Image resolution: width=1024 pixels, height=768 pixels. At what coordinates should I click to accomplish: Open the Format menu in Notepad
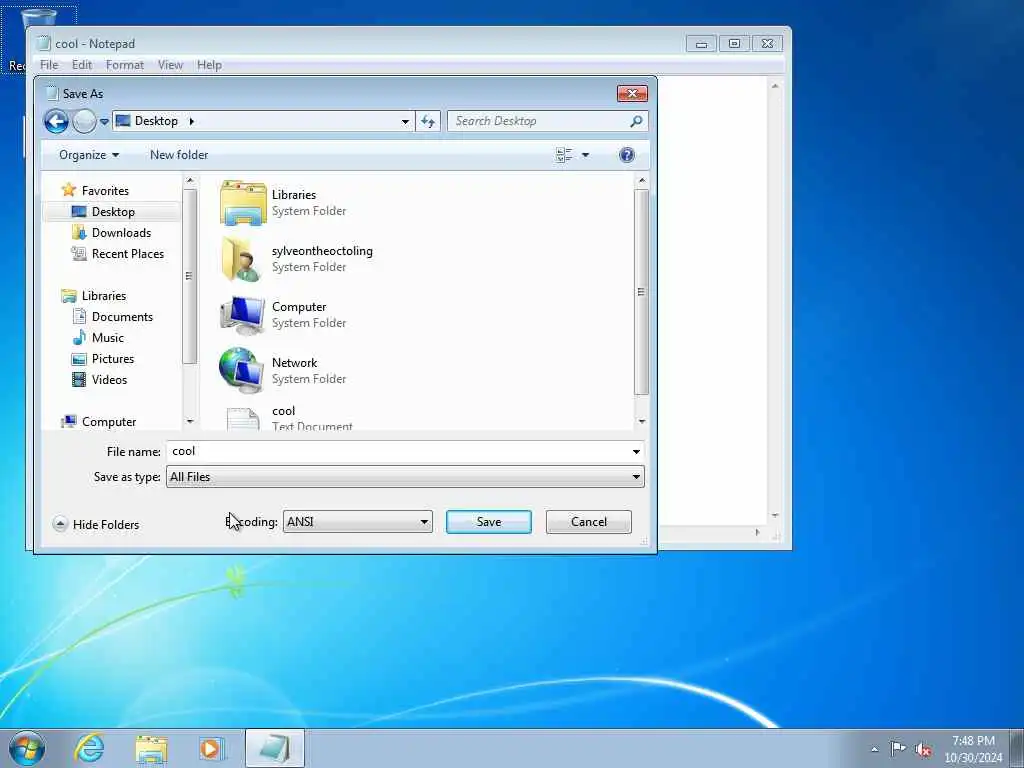tap(124, 65)
